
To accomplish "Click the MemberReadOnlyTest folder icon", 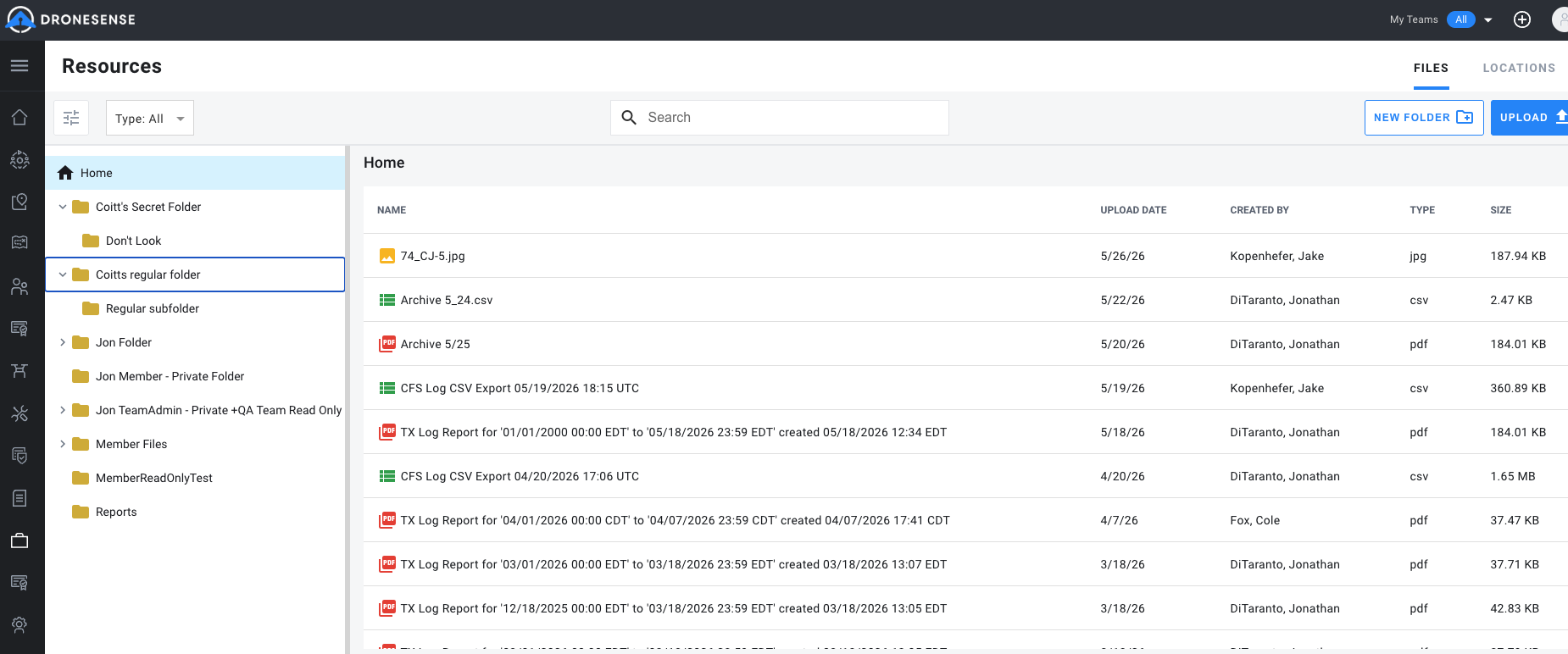I will click(81, 478).
